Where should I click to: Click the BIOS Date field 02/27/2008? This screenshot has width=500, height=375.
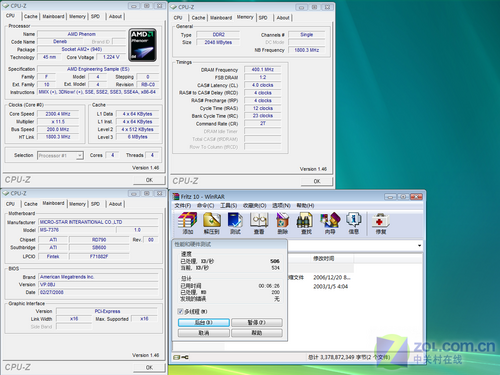98,292
